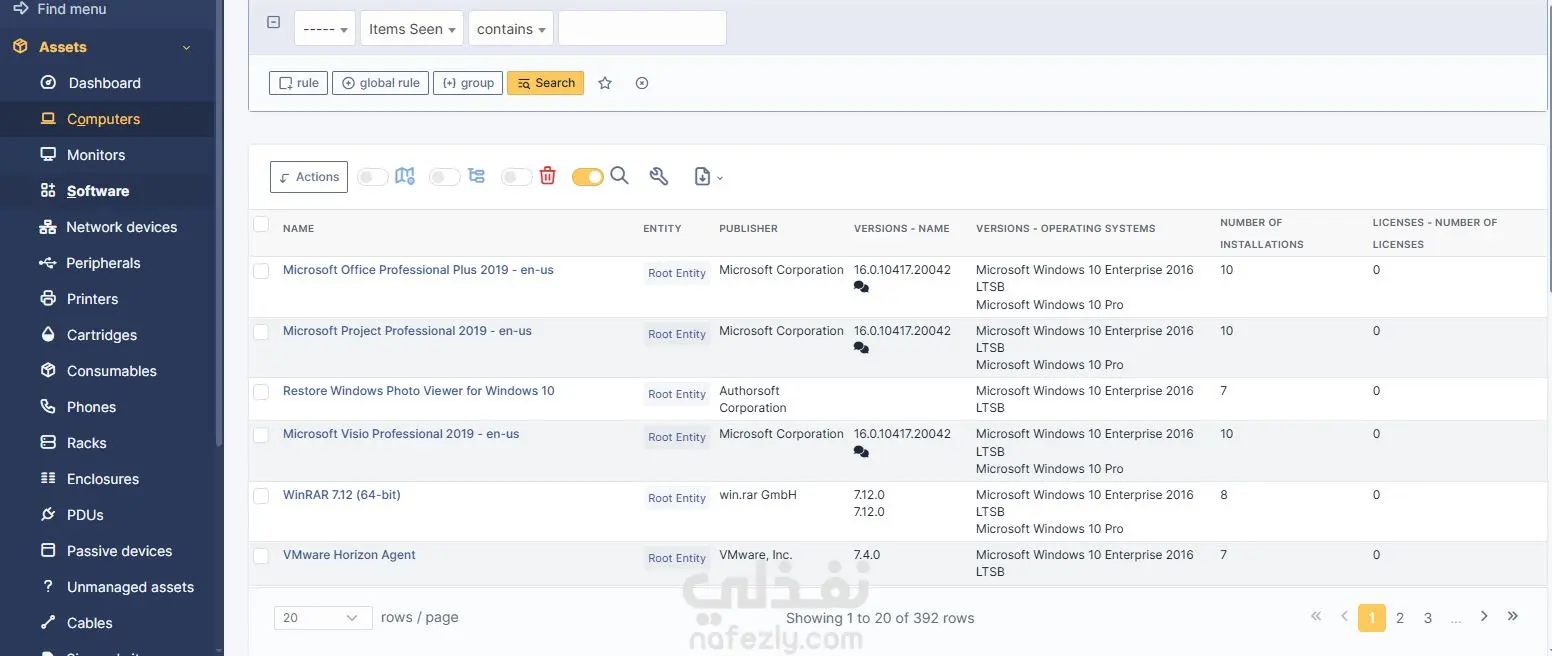Screen dimensions: 1552x656
Task: Click the yellow Search button
Action: pos(545,83)
